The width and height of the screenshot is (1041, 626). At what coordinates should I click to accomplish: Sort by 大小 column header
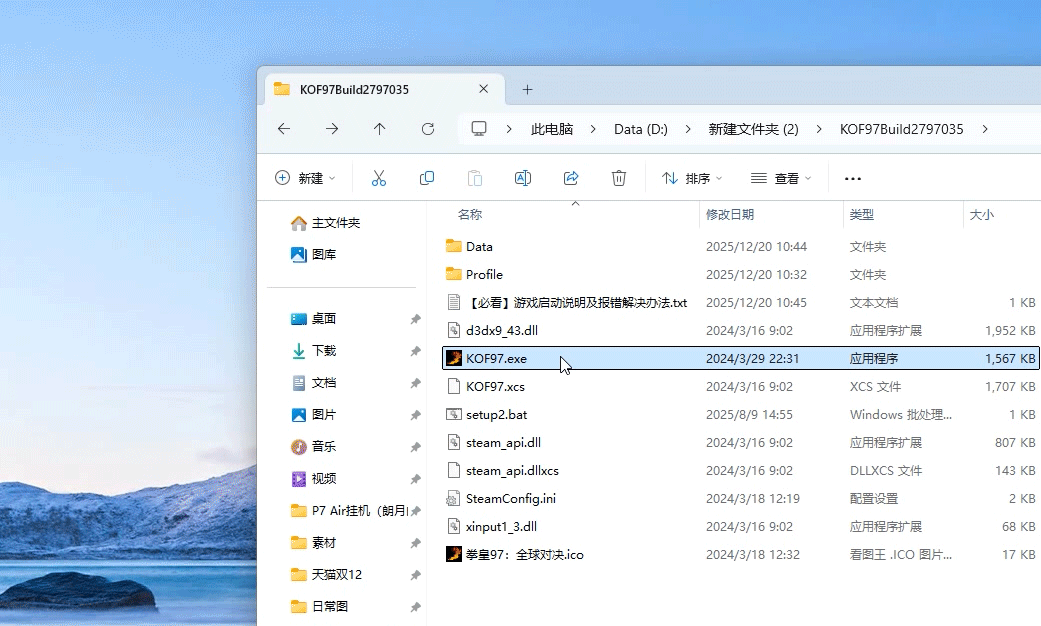point(982,214)
